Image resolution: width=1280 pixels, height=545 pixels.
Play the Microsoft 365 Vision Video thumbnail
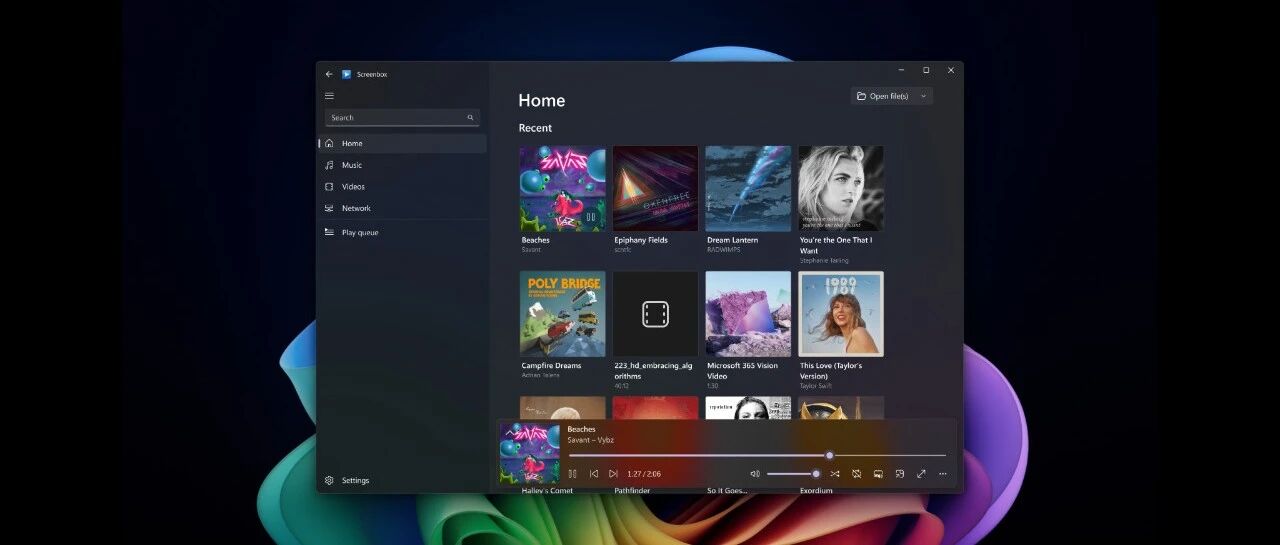(x=748, y=314)
